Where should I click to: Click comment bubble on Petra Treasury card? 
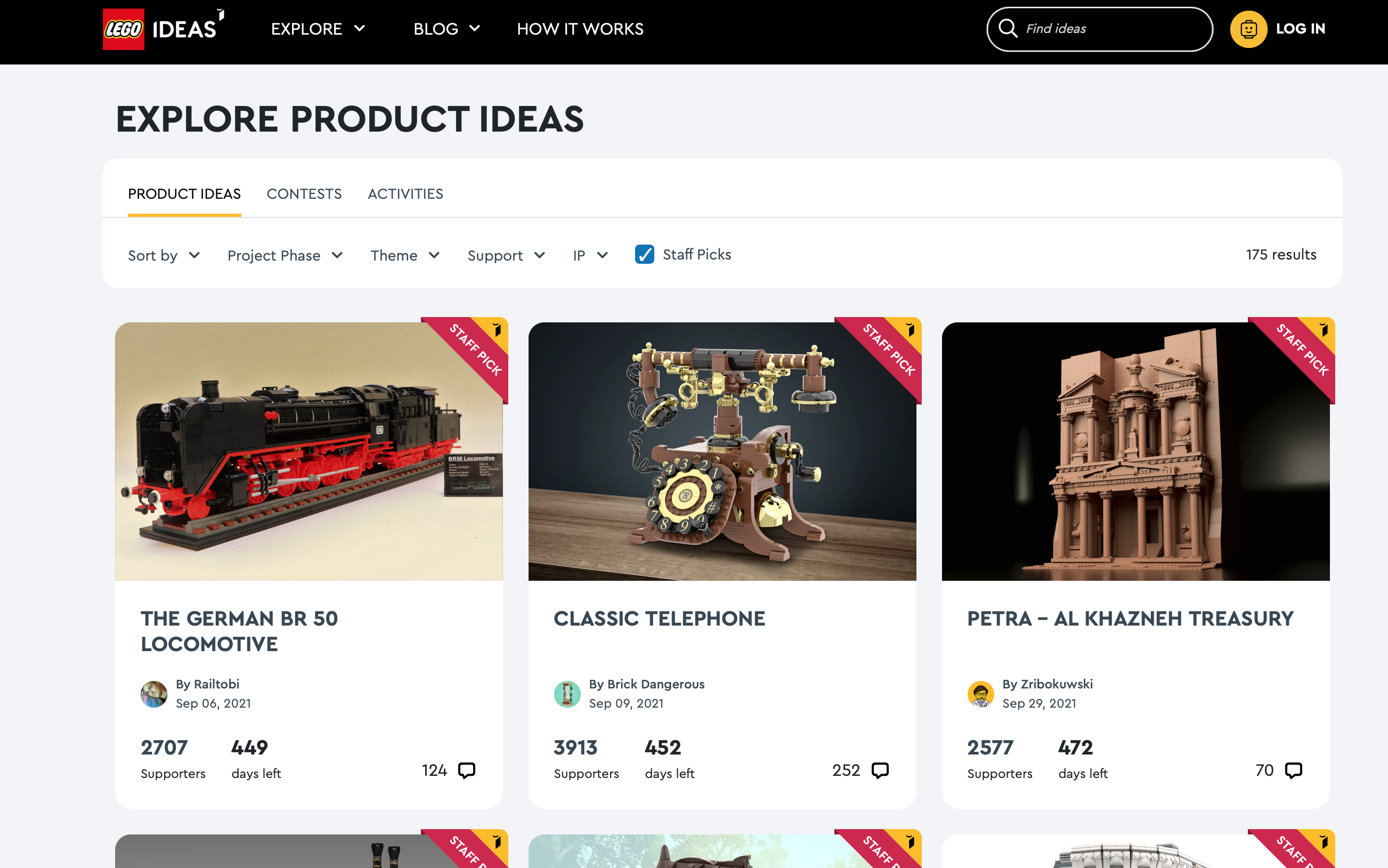pyautogui.click(x=1293, y=770)
